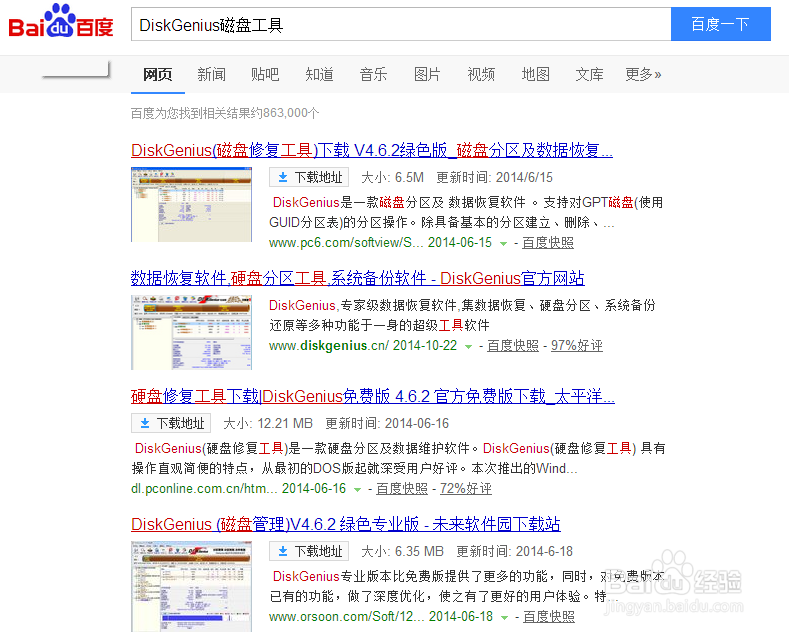Expand the 更多» menu
This screenshot has height=634, width=789.
click(x=643, y=74)
